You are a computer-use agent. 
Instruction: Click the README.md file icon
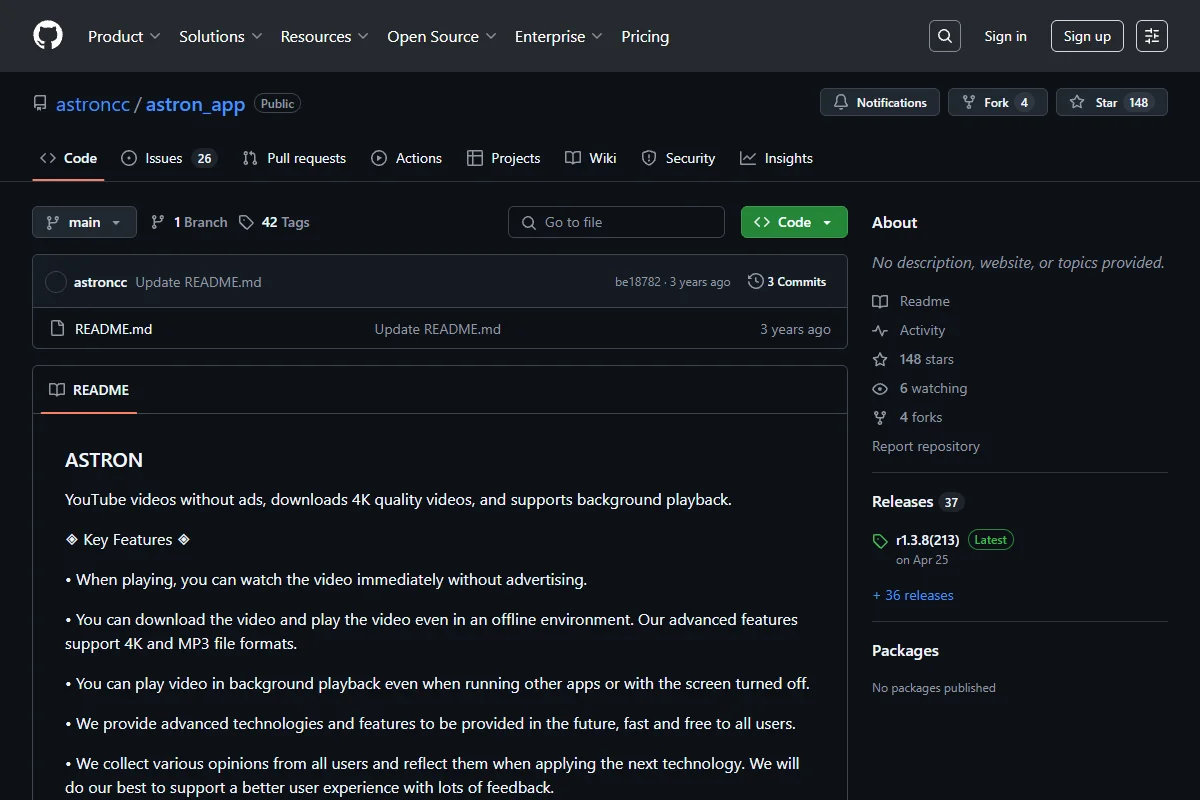pyautogui.click(x=57, y=328)
